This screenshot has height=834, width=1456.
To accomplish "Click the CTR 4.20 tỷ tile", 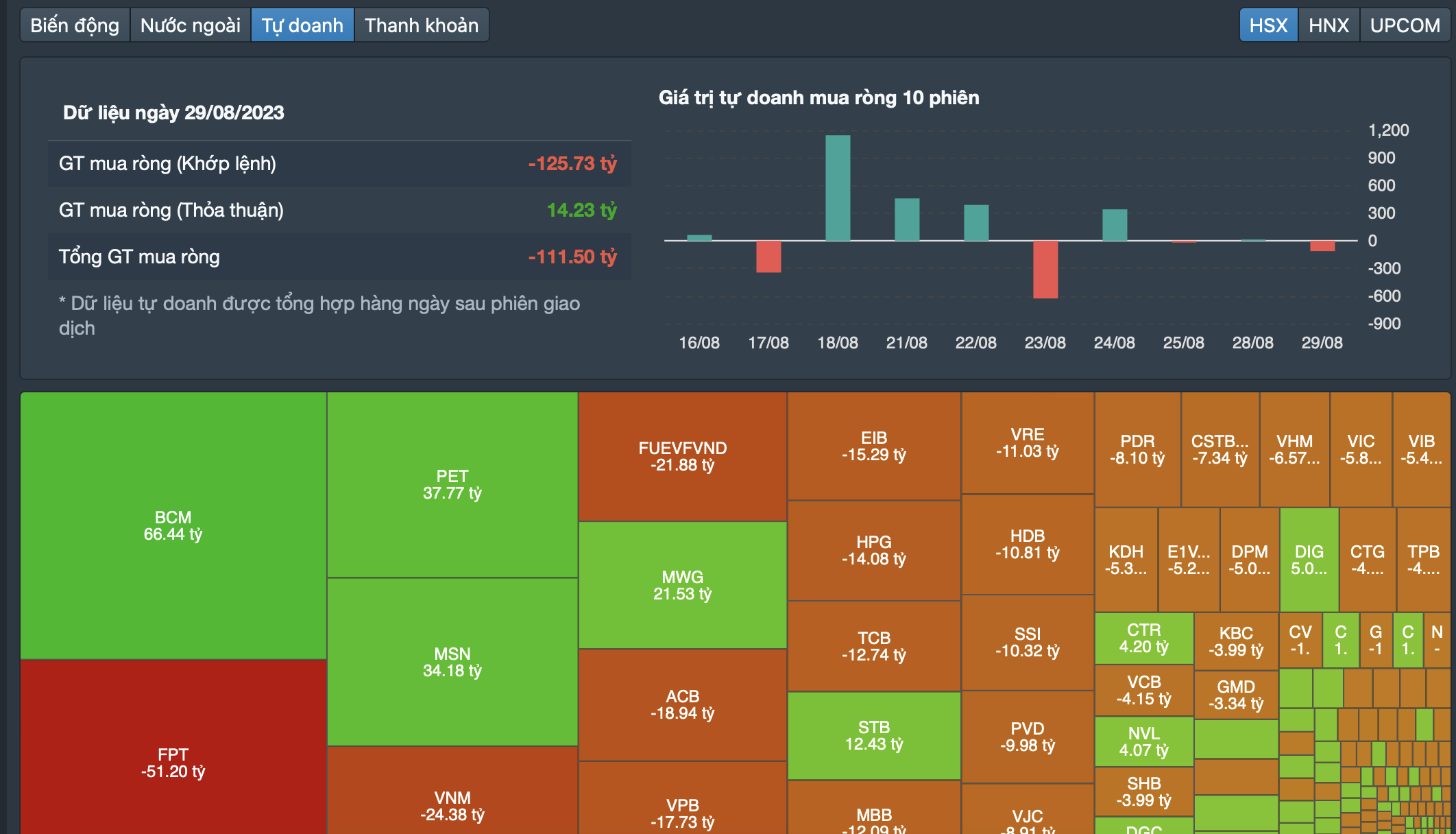I will 1144,639.
